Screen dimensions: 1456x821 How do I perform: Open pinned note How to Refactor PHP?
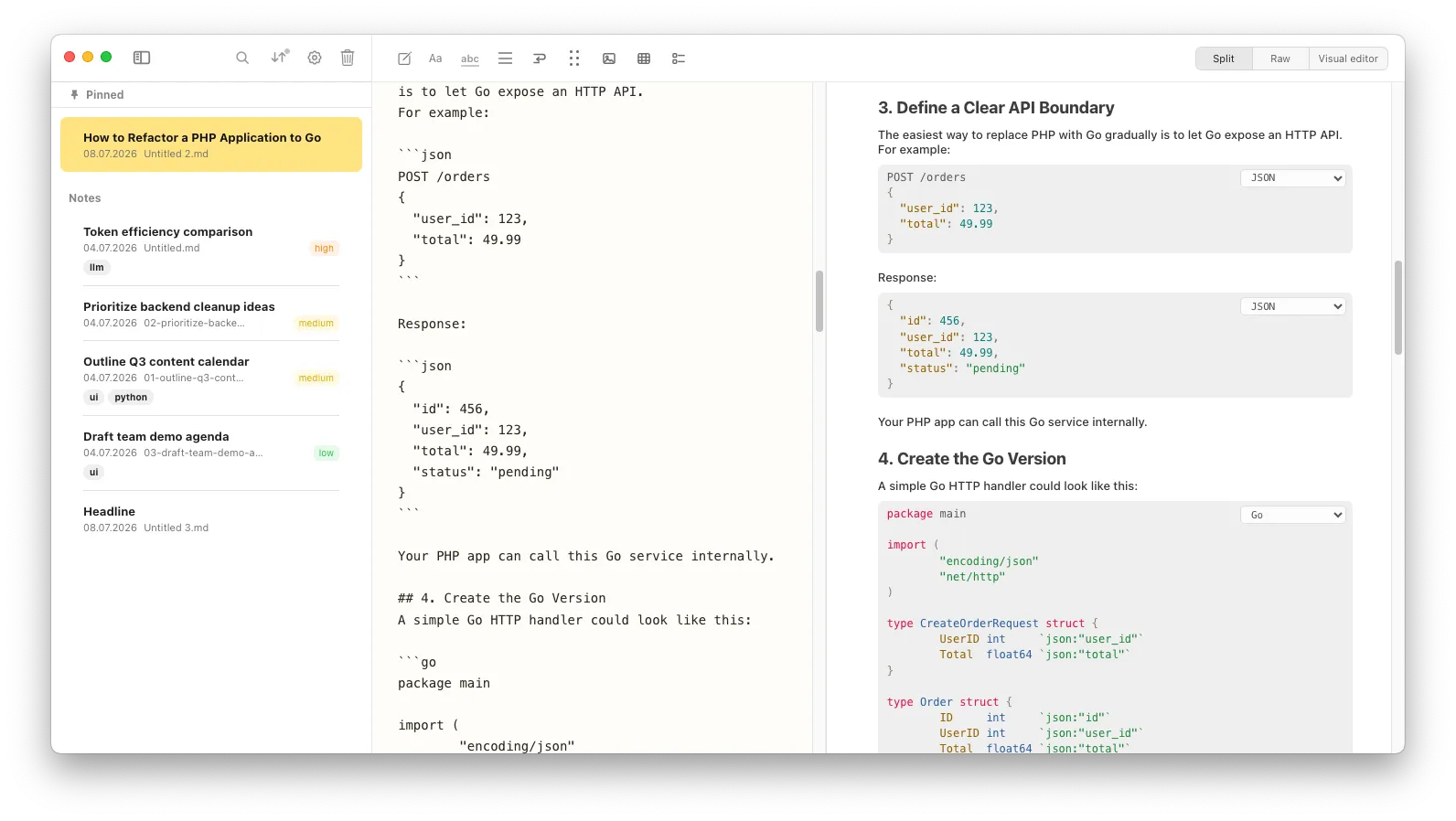[x=211, y=144]
